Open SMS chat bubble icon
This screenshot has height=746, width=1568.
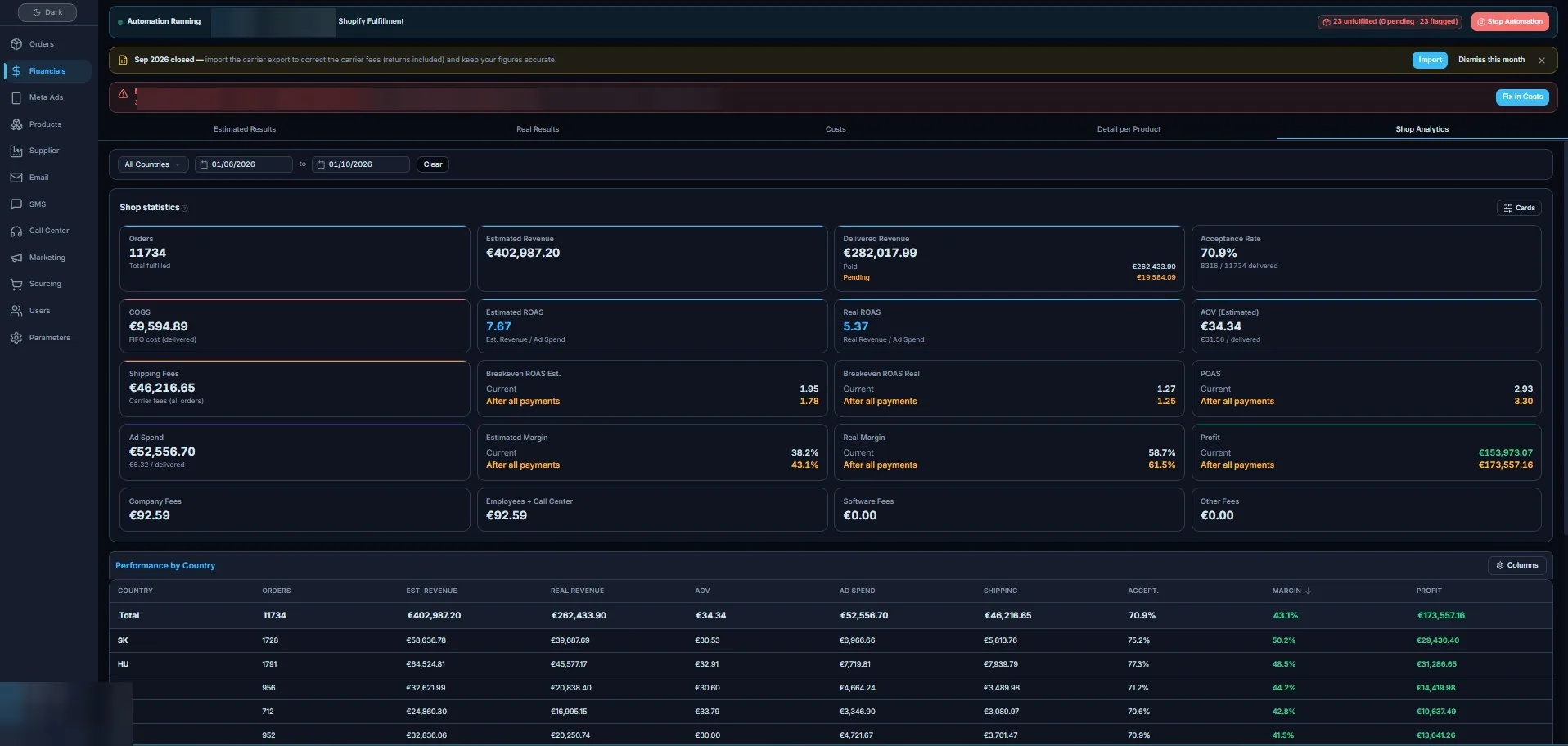[x=16, y=204]
